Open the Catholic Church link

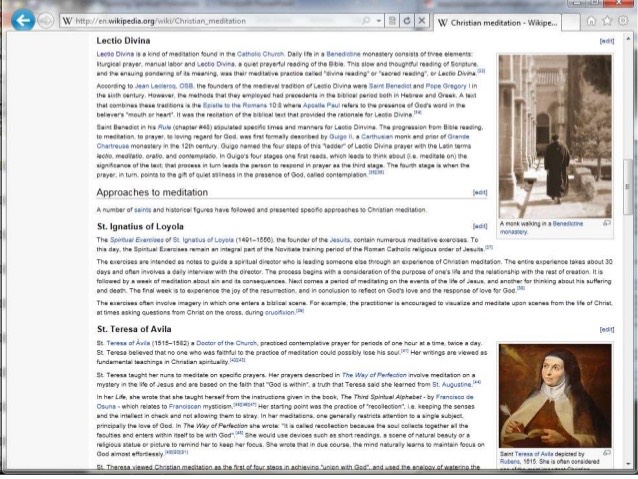260,54
